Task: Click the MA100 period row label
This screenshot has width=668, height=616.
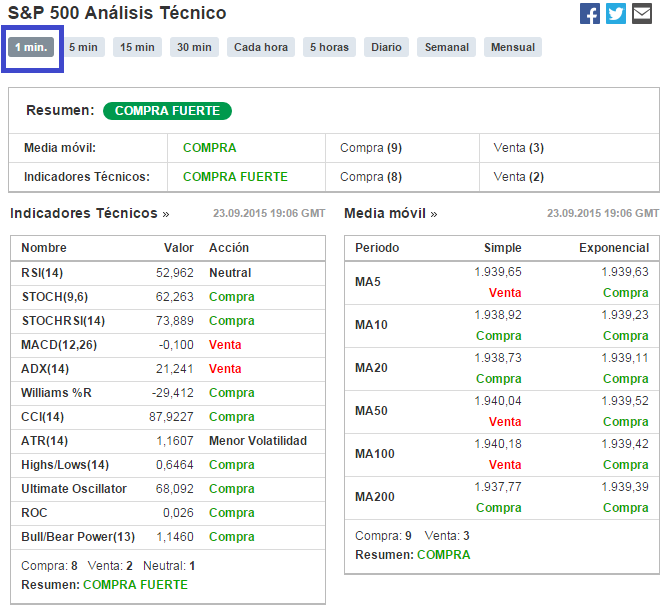Action: coord(375,454)
